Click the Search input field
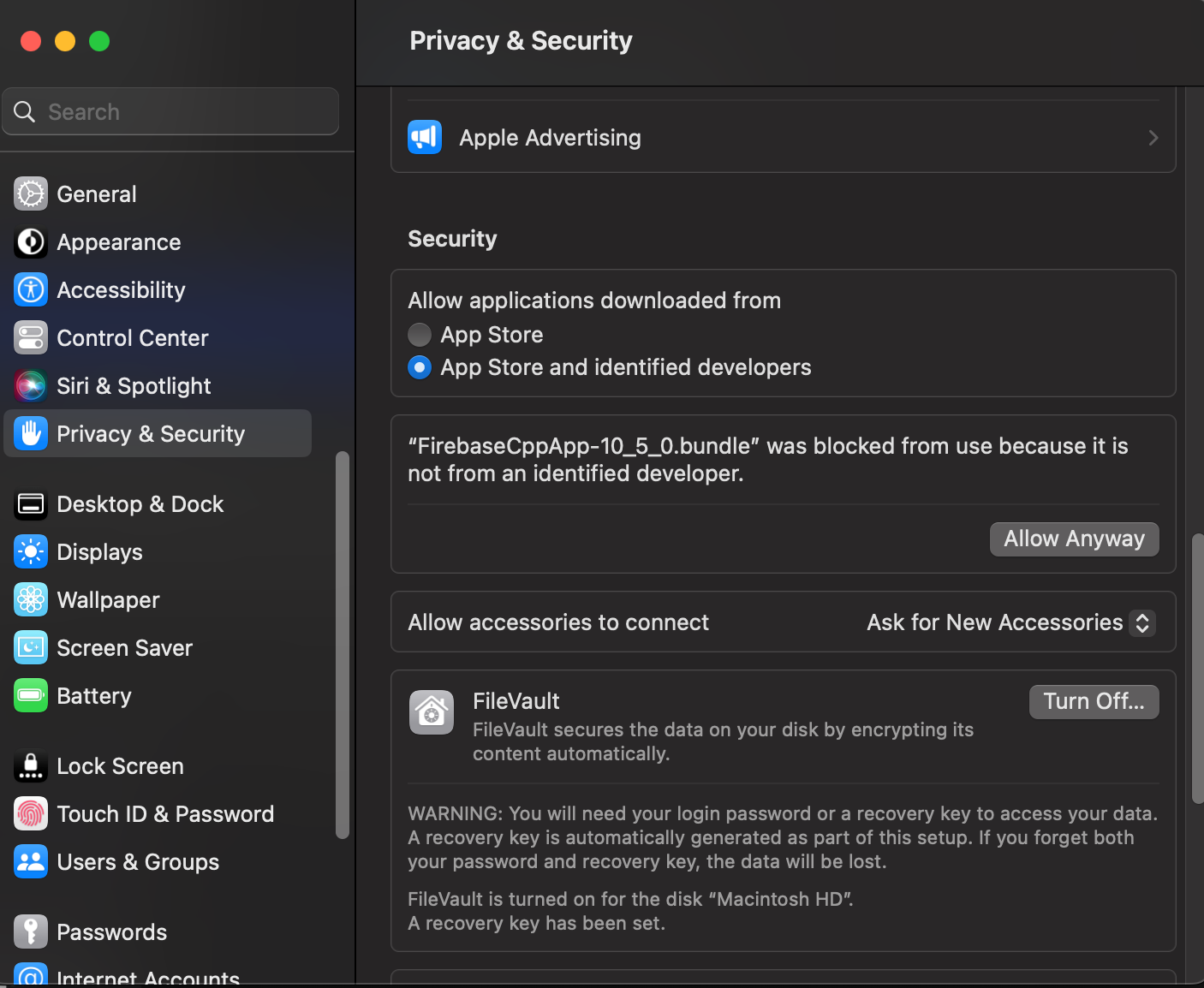Viewport: 1204px width, 988px height. (170, 111)
